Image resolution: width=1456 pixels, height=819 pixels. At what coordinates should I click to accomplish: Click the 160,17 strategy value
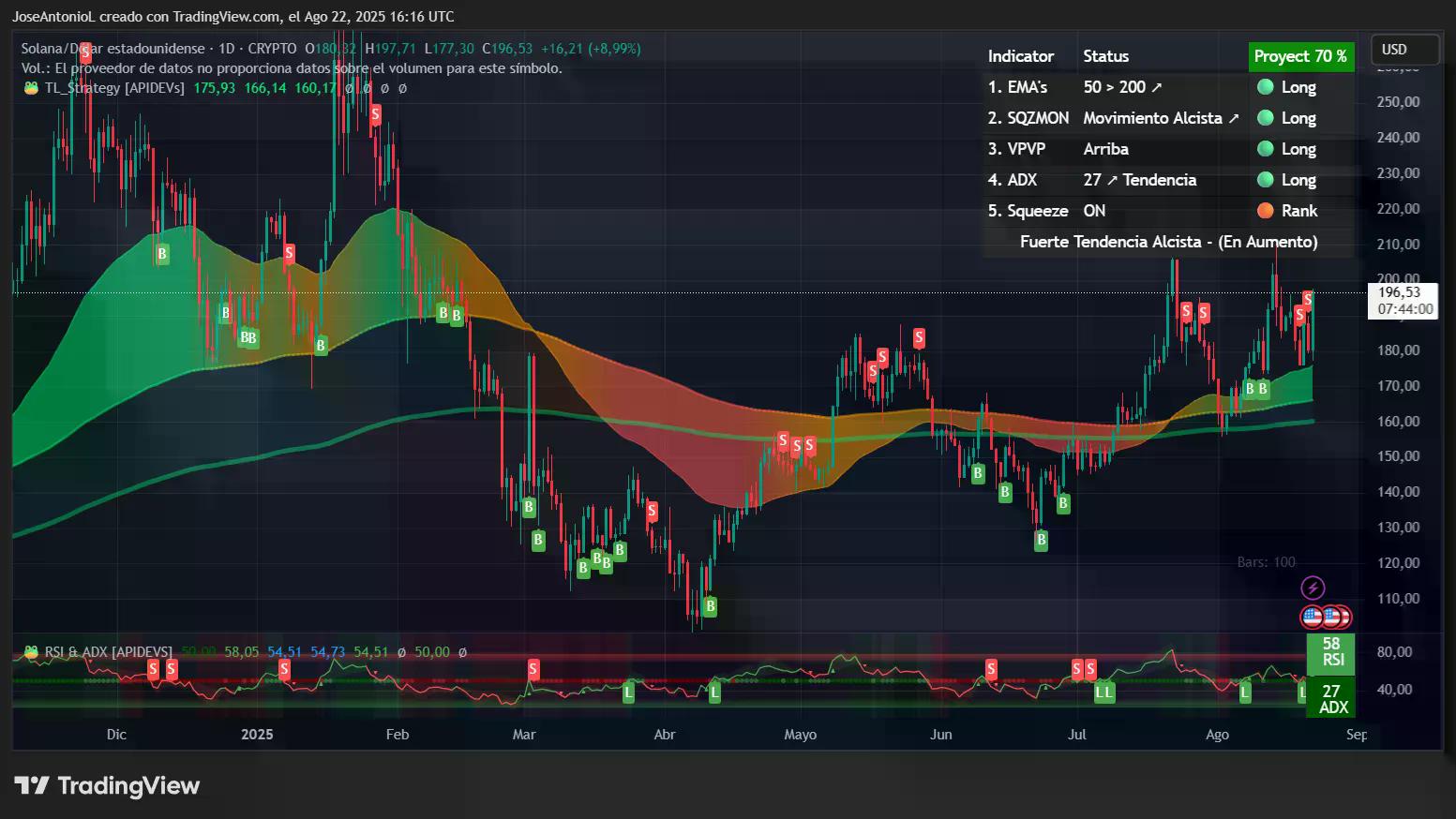[315, 88]
